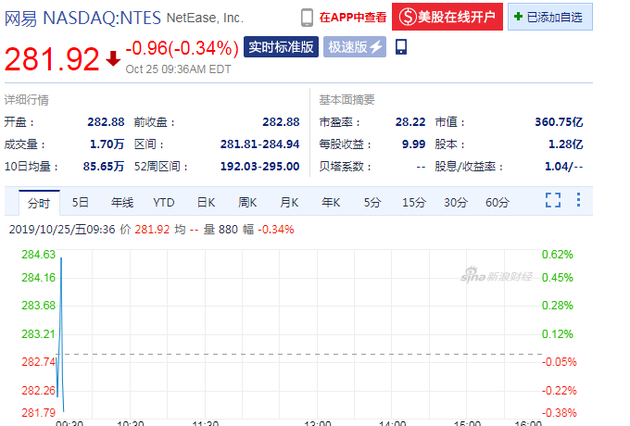Click the change value -0.96(-0.34%)
The width and height of the screenshot is (630, 426).
182,48
